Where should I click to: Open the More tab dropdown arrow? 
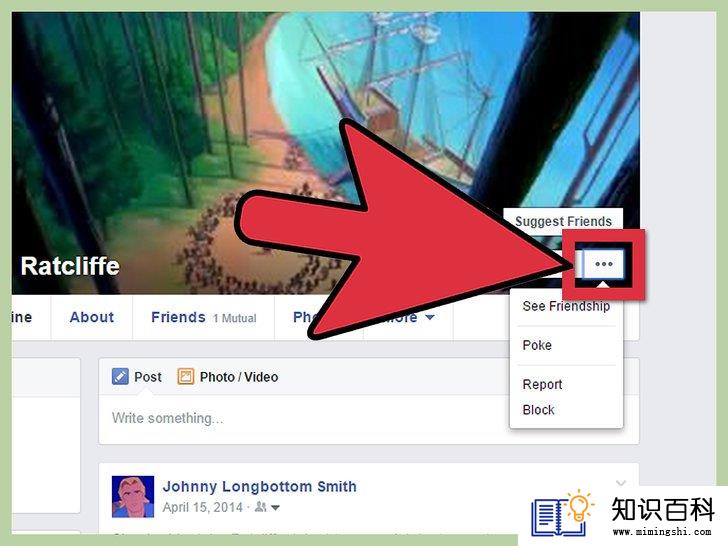tap(430, 318)
